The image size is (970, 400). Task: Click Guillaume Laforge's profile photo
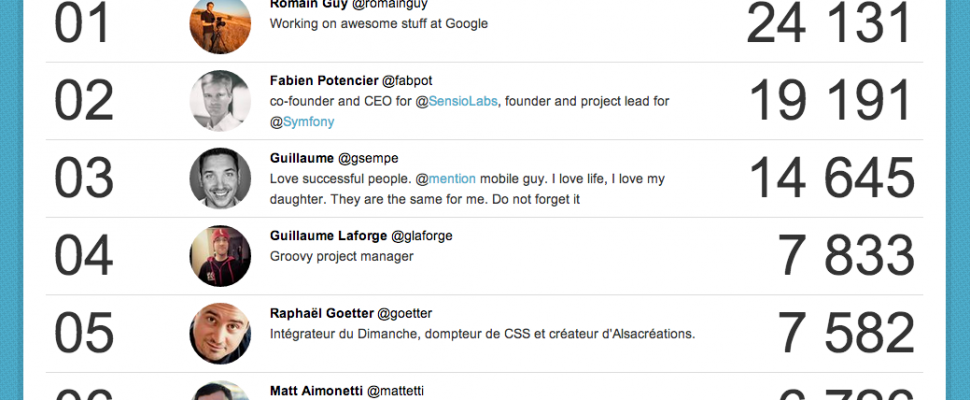220,256
